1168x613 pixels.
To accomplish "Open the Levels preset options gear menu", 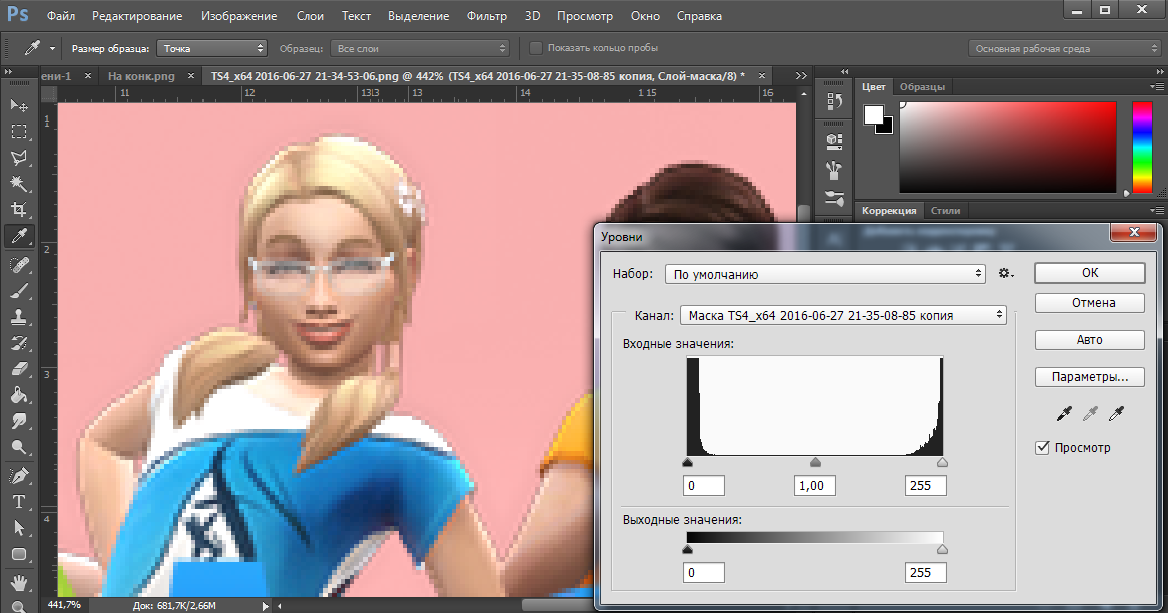I will click(x=1006, y=274).
